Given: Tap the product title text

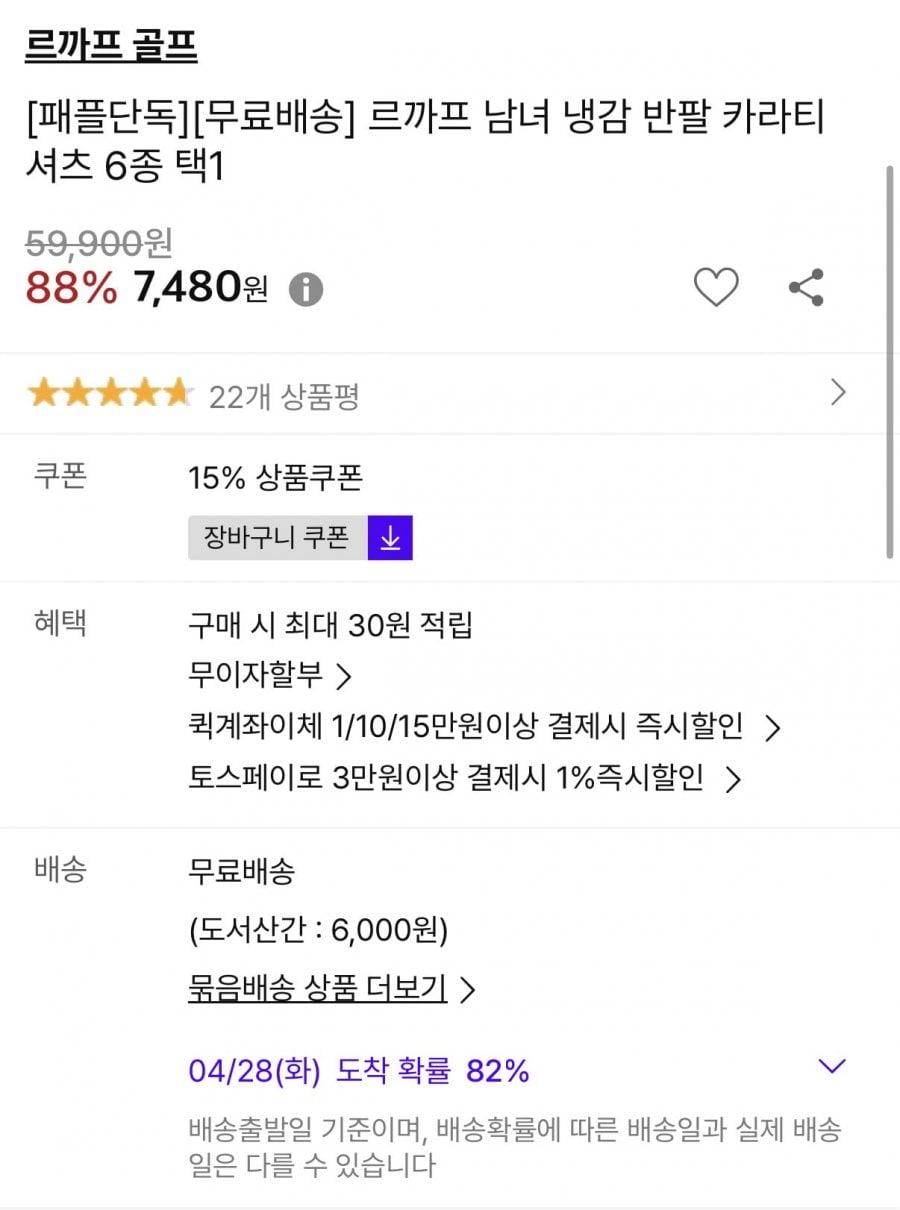Looking at the screenshot, I should click(x=424, y=142).
